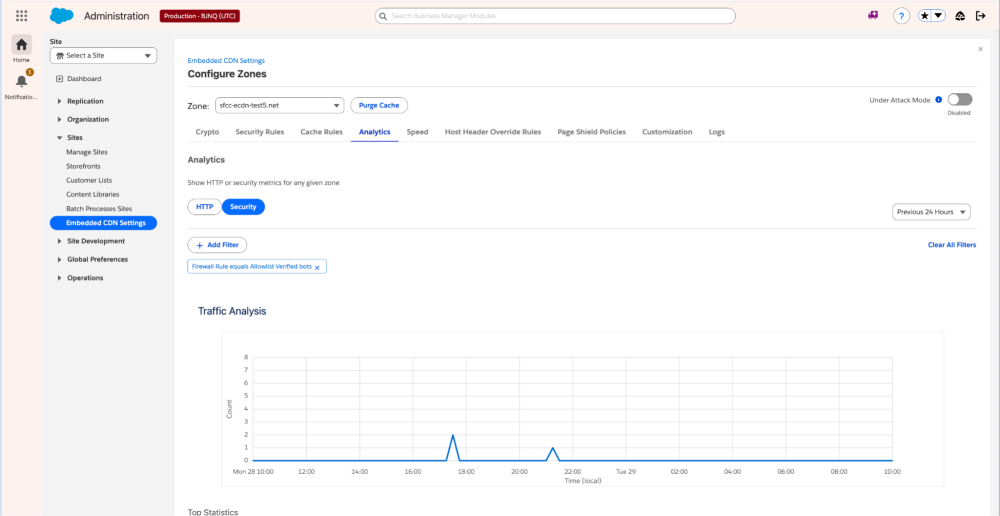Click the purple truck icon in header
Viewport: 1000px width, 516px height.
873,16
